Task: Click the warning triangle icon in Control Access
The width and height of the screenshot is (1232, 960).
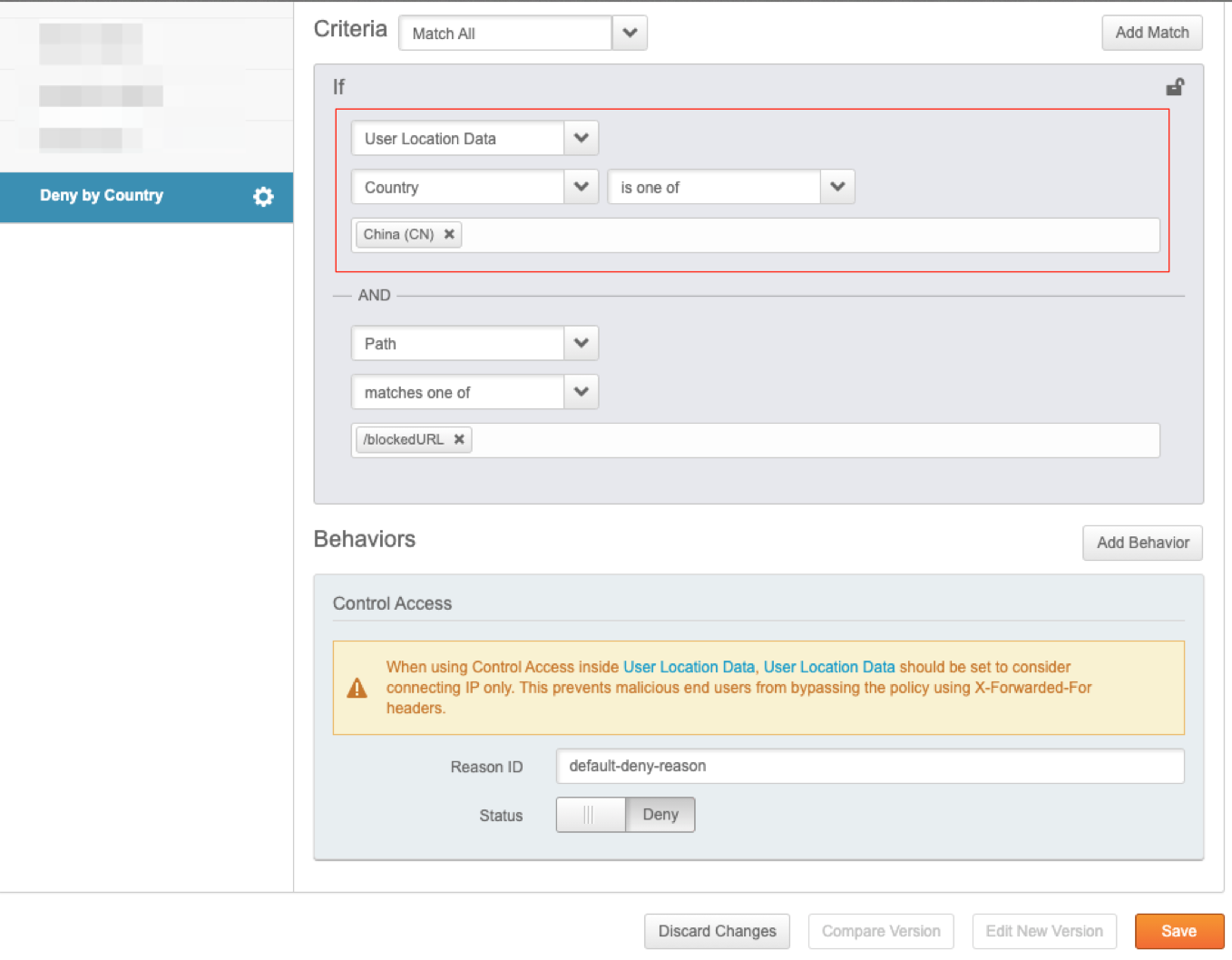Action: [x=357, y=689]
